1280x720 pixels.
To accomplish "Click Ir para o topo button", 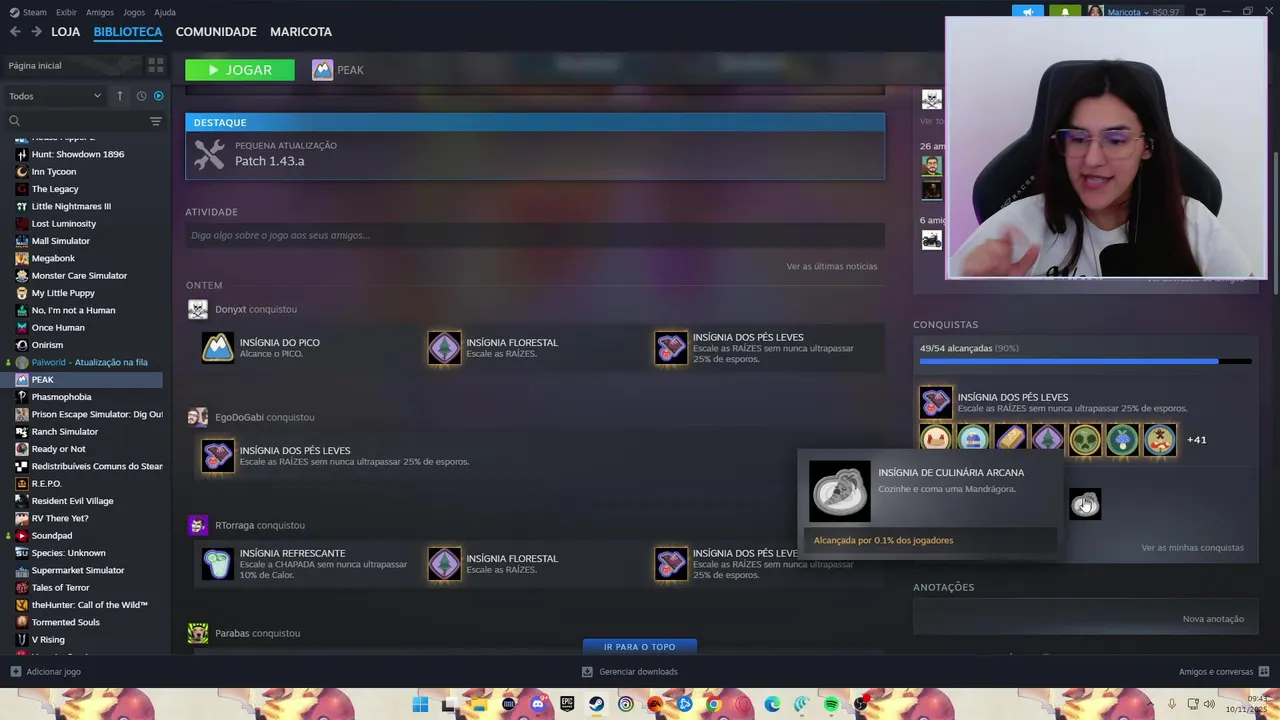I will (x=640, y=647).
